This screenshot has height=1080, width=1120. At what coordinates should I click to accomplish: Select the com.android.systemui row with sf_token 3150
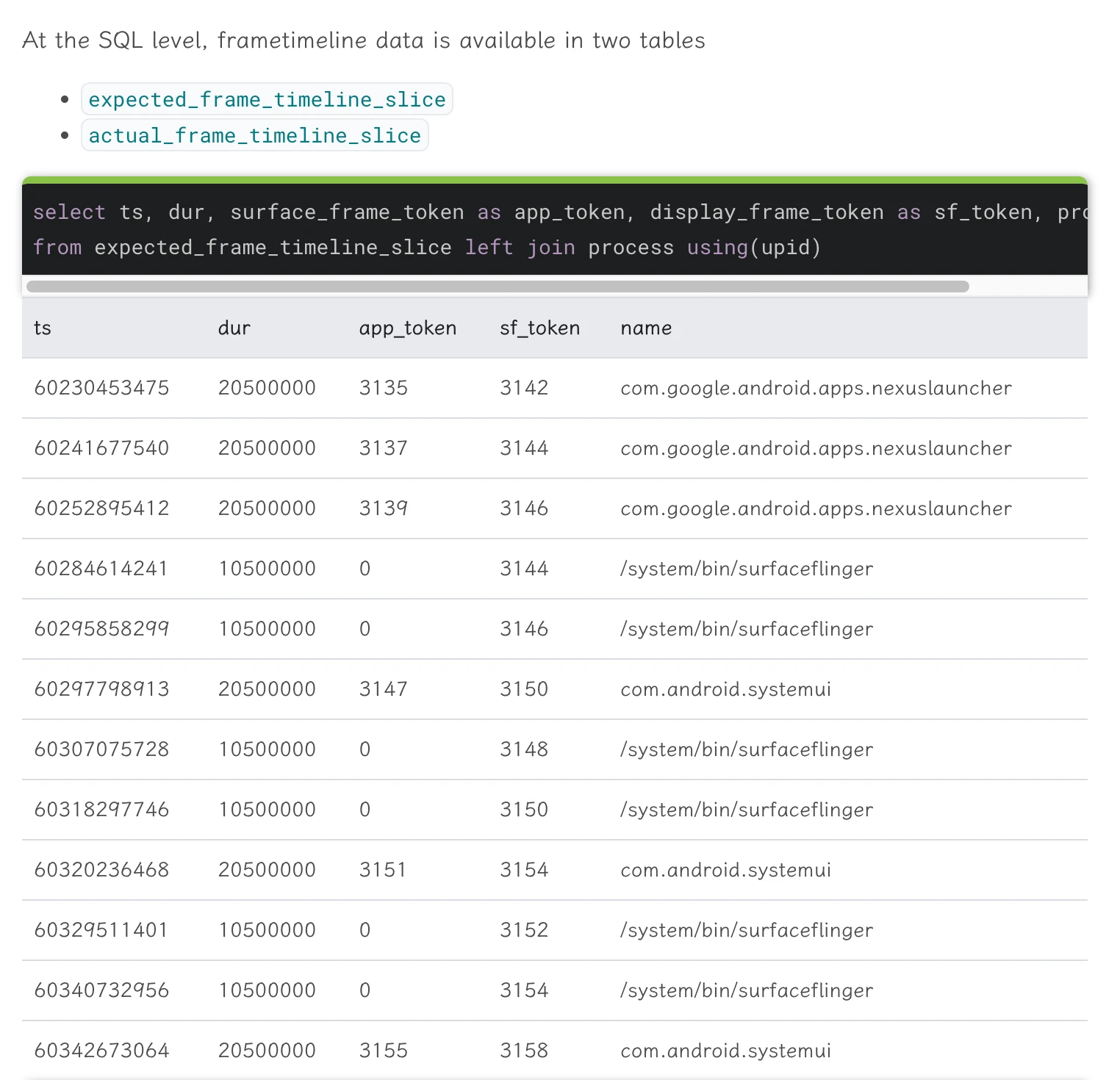(725, 689)
